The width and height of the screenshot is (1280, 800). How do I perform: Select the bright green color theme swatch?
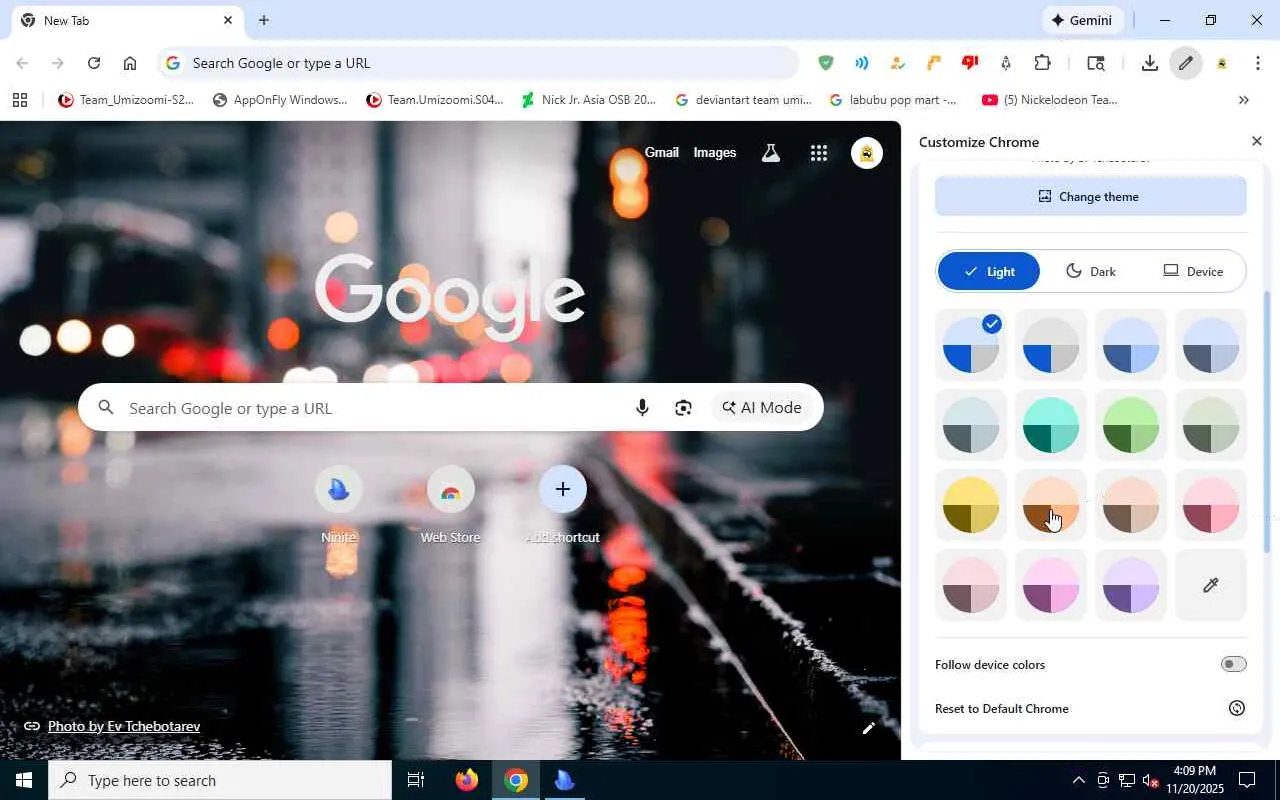pyautogui.click(x=1131, y=425)
